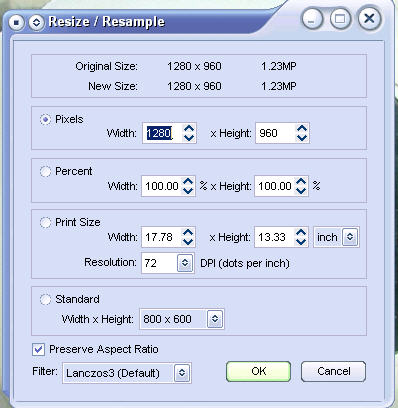Decrease percent Height with down arrow

(301, 190)
